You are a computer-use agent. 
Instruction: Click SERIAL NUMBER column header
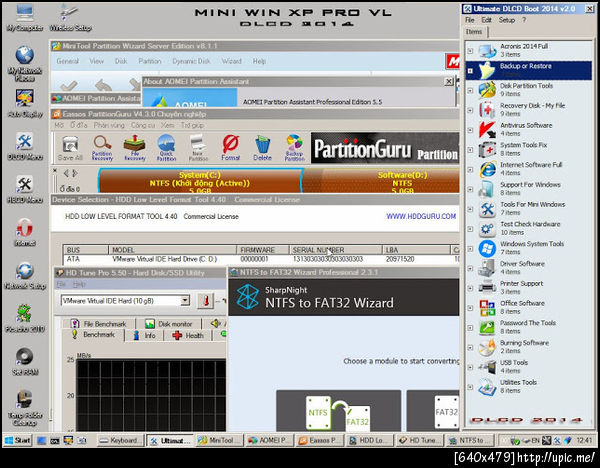334,250
